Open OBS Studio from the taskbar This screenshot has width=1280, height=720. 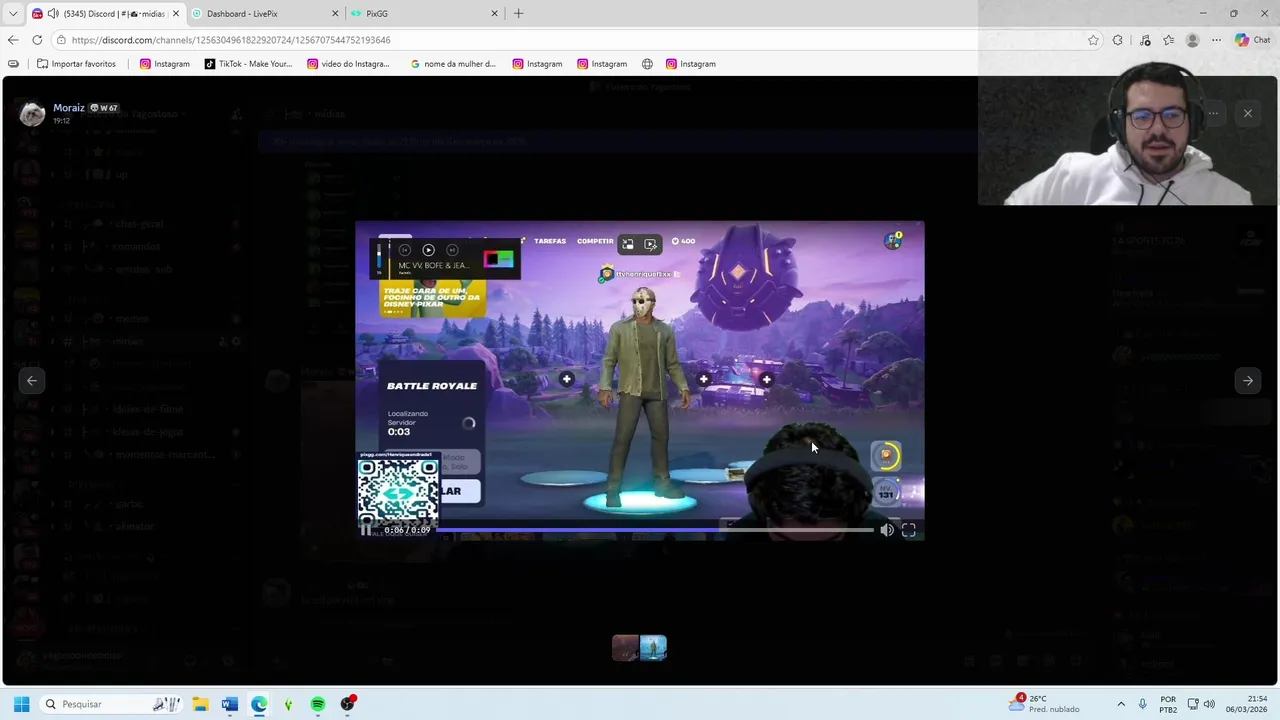point(347,704)
